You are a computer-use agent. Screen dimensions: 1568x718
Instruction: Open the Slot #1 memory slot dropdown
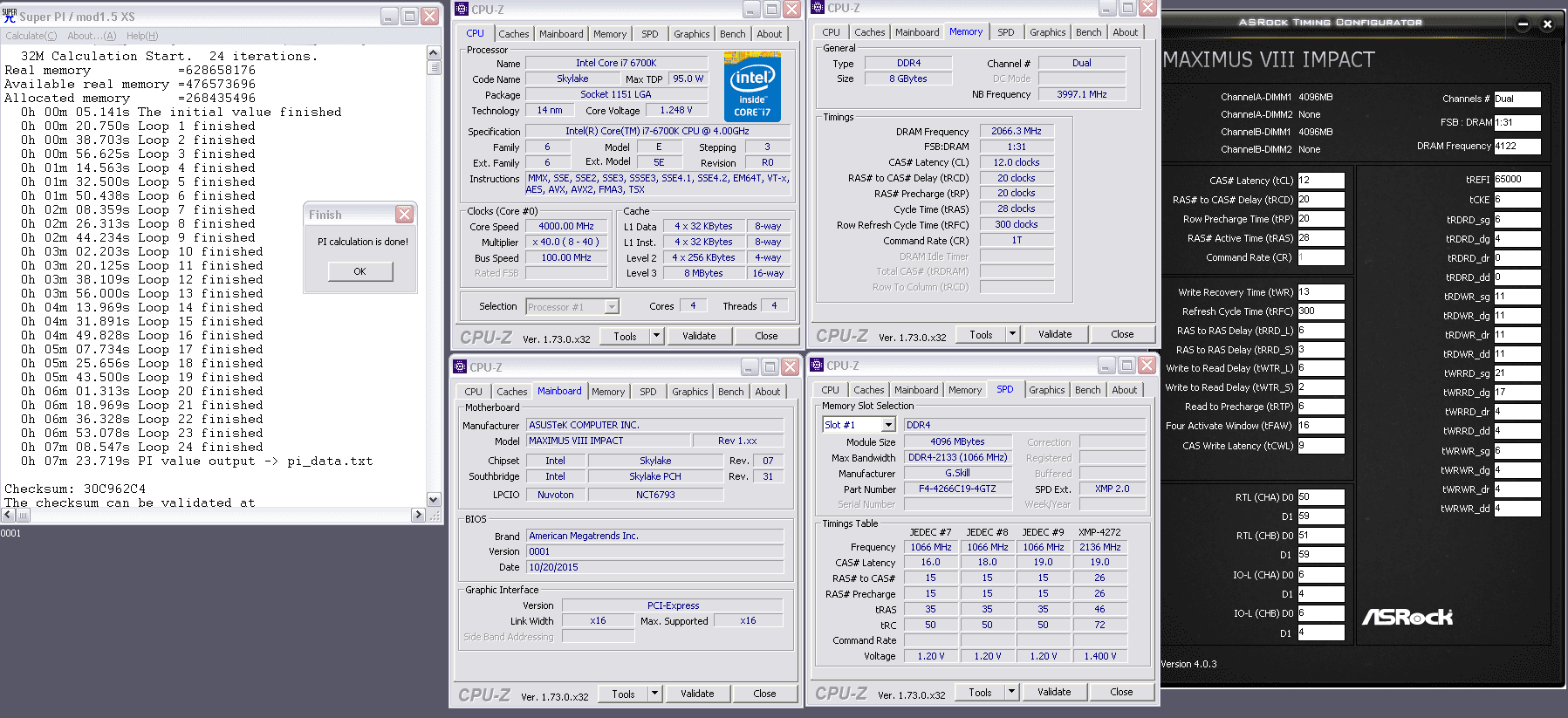click(888, 425)
